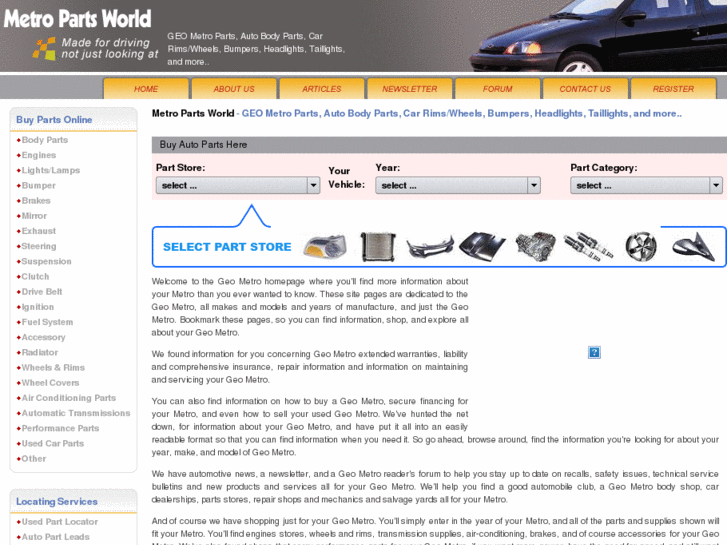The width and height of the screenshot is (727, 545).
Task: Open Used Car Parts link
Action: (x=53, y=443)
